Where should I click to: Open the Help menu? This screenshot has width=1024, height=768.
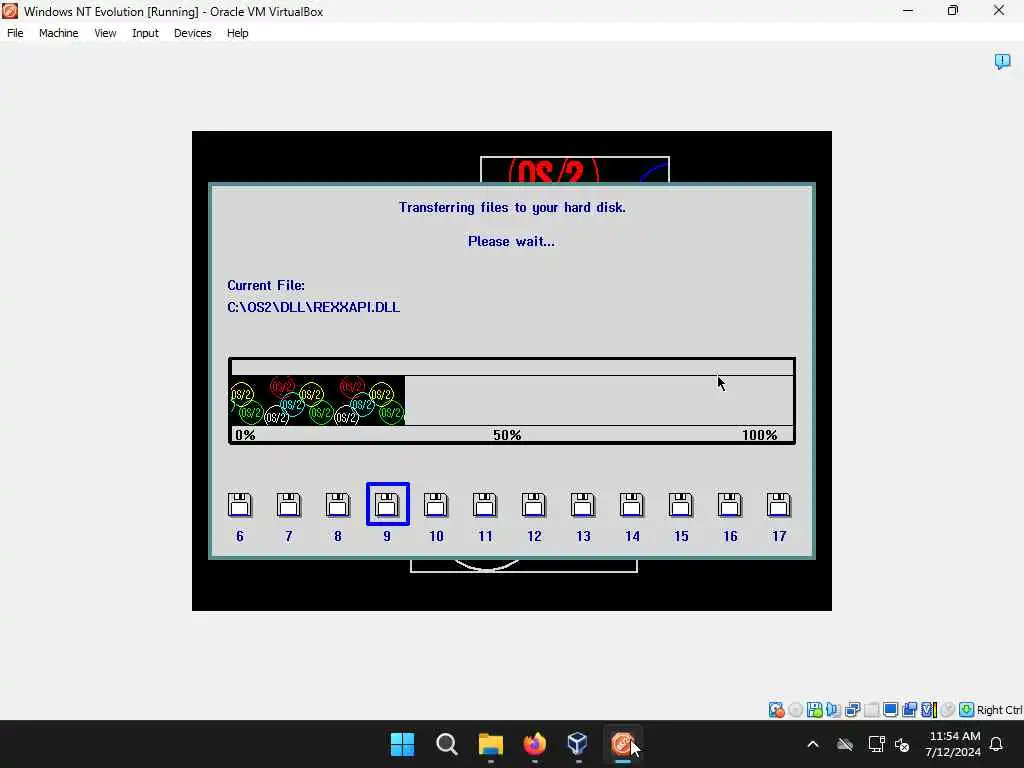tap(238, 33)
